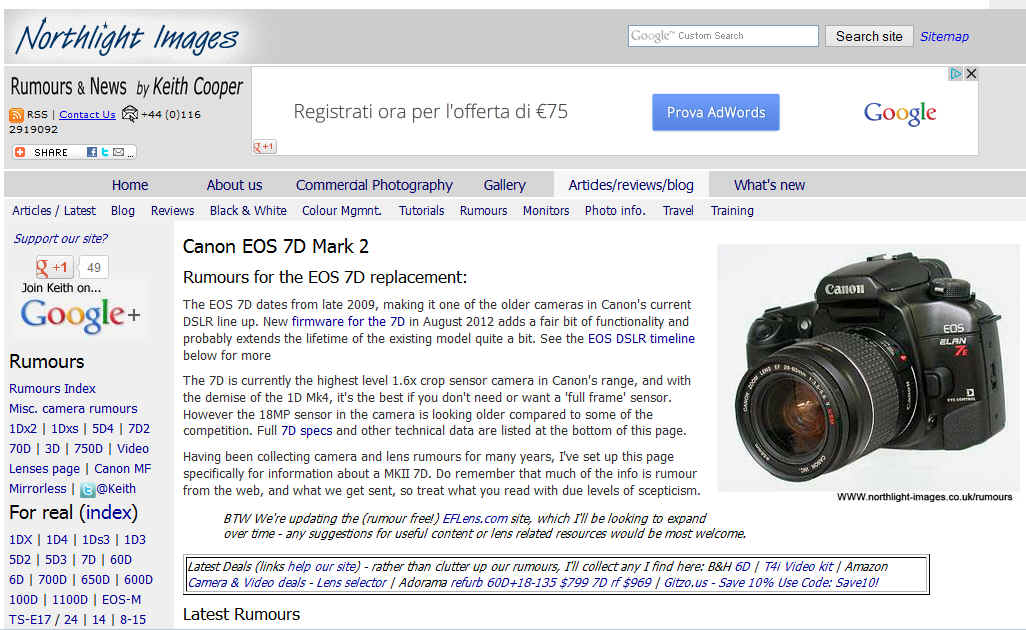Image resolution: width=1026 pixels, height=630 pixels.
Task: Open the For real (index) link
Action: 109,513
